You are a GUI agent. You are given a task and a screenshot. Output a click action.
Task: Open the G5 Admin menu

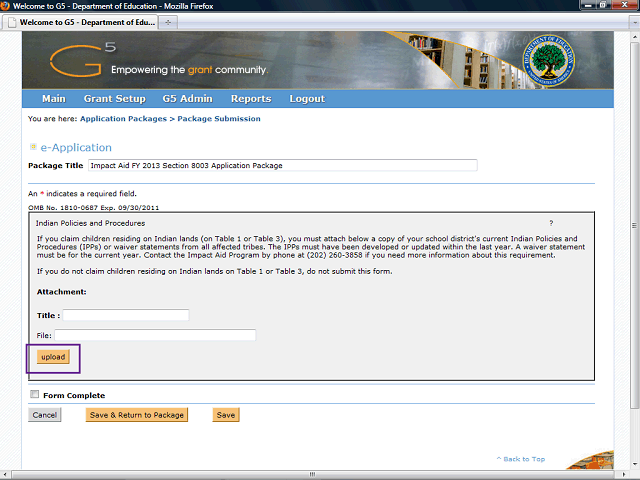187,99
